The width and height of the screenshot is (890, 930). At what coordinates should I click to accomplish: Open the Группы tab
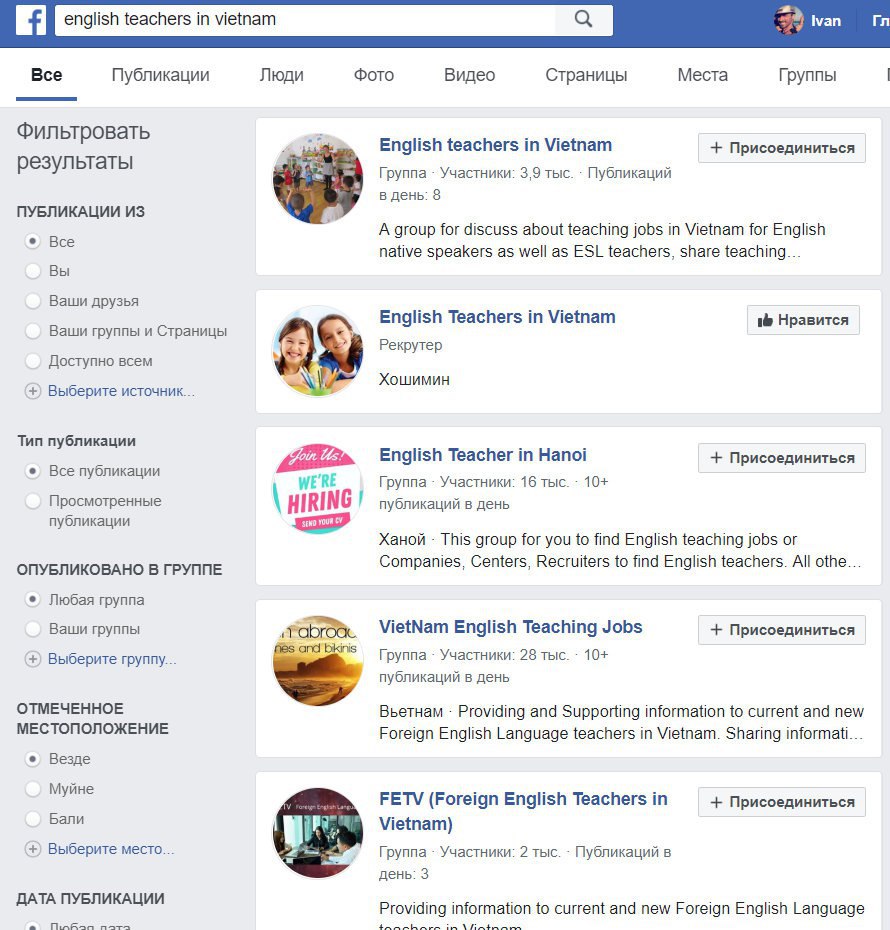click(x=808, y=75)
